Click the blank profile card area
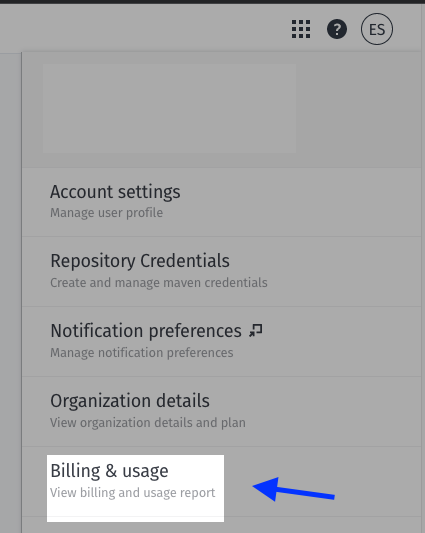Viewport: 425px width, 533px height. 169,108
